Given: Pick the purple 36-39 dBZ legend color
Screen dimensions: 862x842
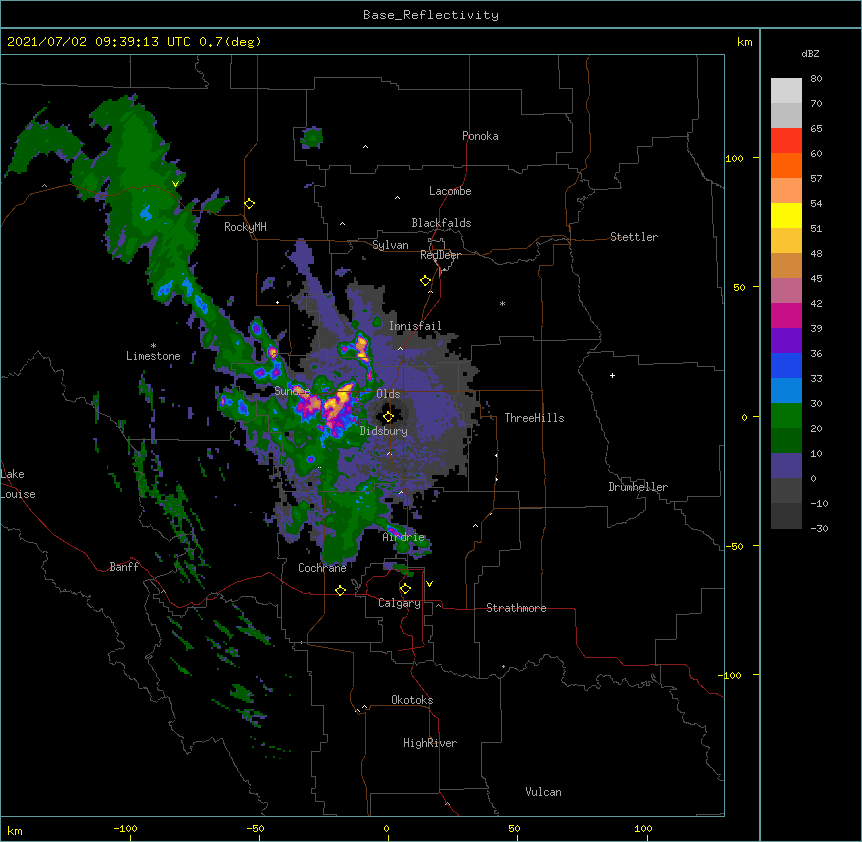Looking at the screenshot, I should [x=786, y=340].
